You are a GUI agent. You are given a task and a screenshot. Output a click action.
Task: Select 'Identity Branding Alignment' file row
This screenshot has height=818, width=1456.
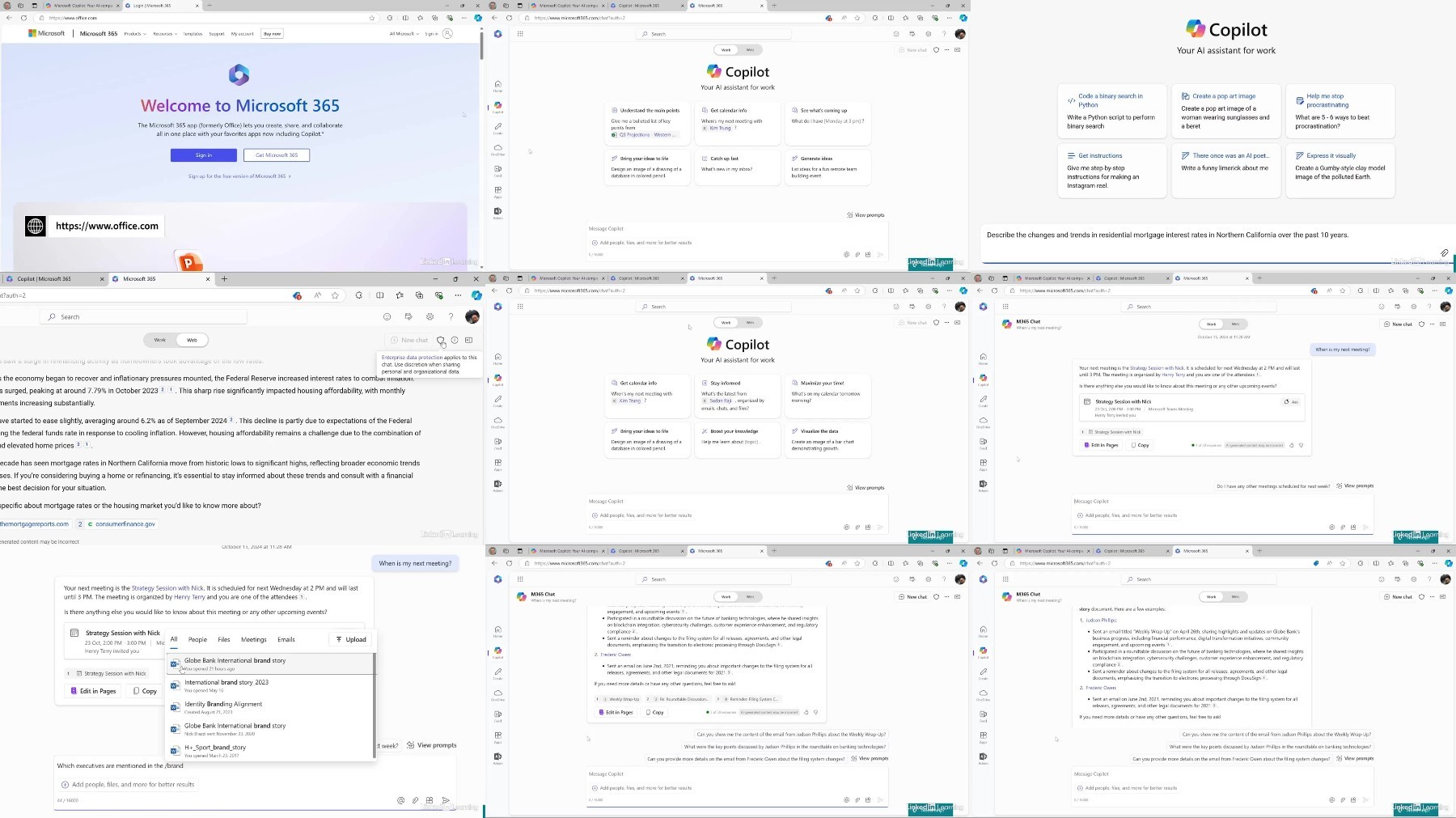[269, 708]
